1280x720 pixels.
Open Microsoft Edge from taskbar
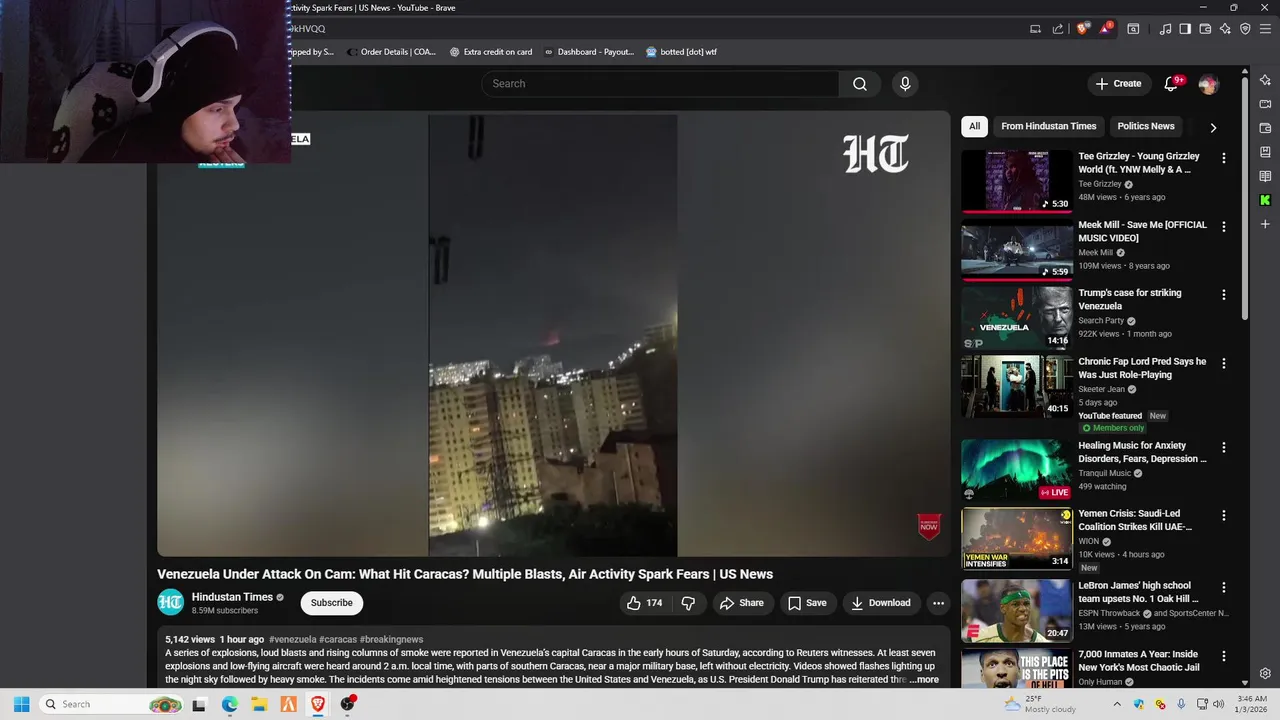[229, 704]
